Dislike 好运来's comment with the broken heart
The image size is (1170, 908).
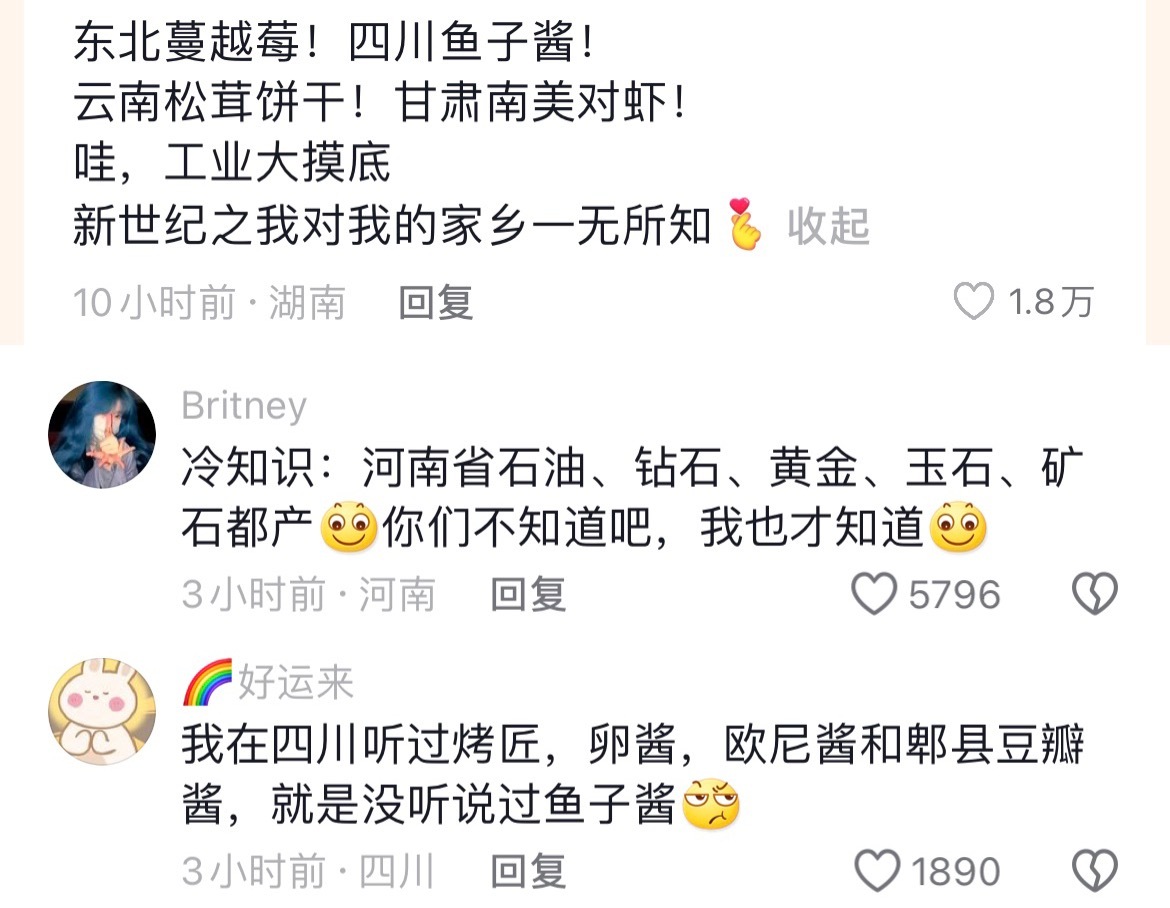1095,871
